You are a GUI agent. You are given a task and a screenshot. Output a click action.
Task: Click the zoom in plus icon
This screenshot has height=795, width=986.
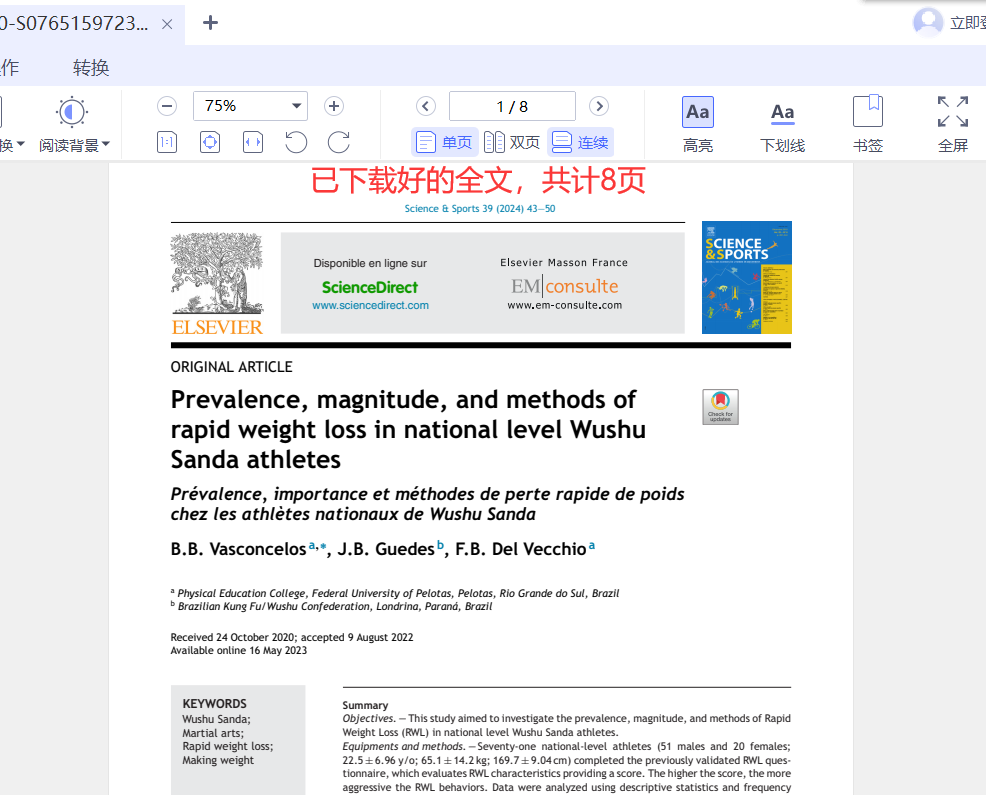(x=334, y=106)
